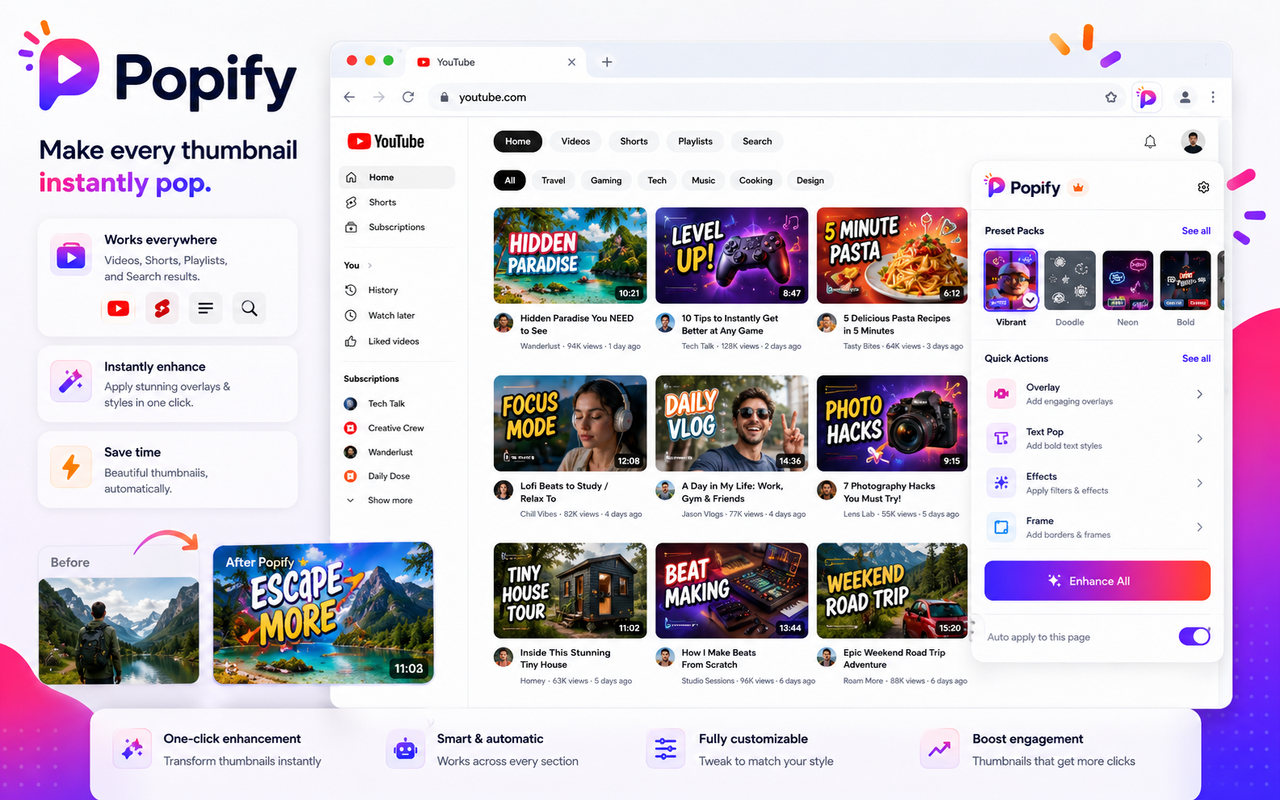Click the browser back arrow
The height and width of the screenshot is (800, 1280).
point(349,97)
